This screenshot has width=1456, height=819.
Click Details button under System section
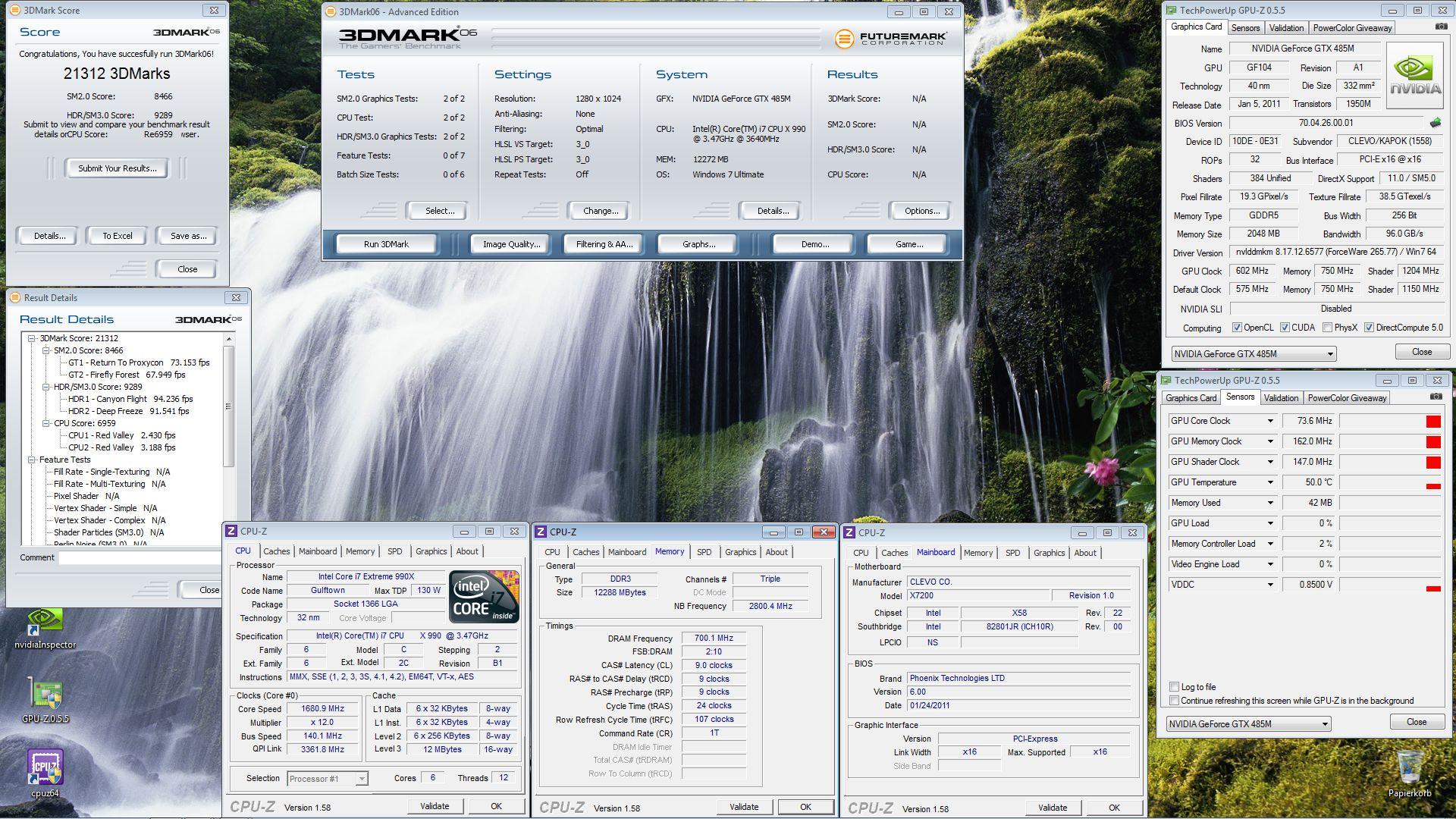[773, 211]
